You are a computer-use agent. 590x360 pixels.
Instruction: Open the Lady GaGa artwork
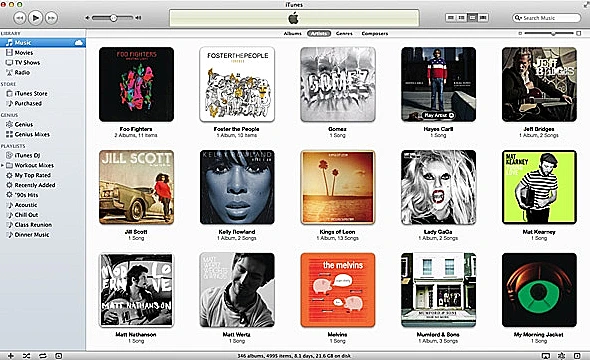[438, 187]
